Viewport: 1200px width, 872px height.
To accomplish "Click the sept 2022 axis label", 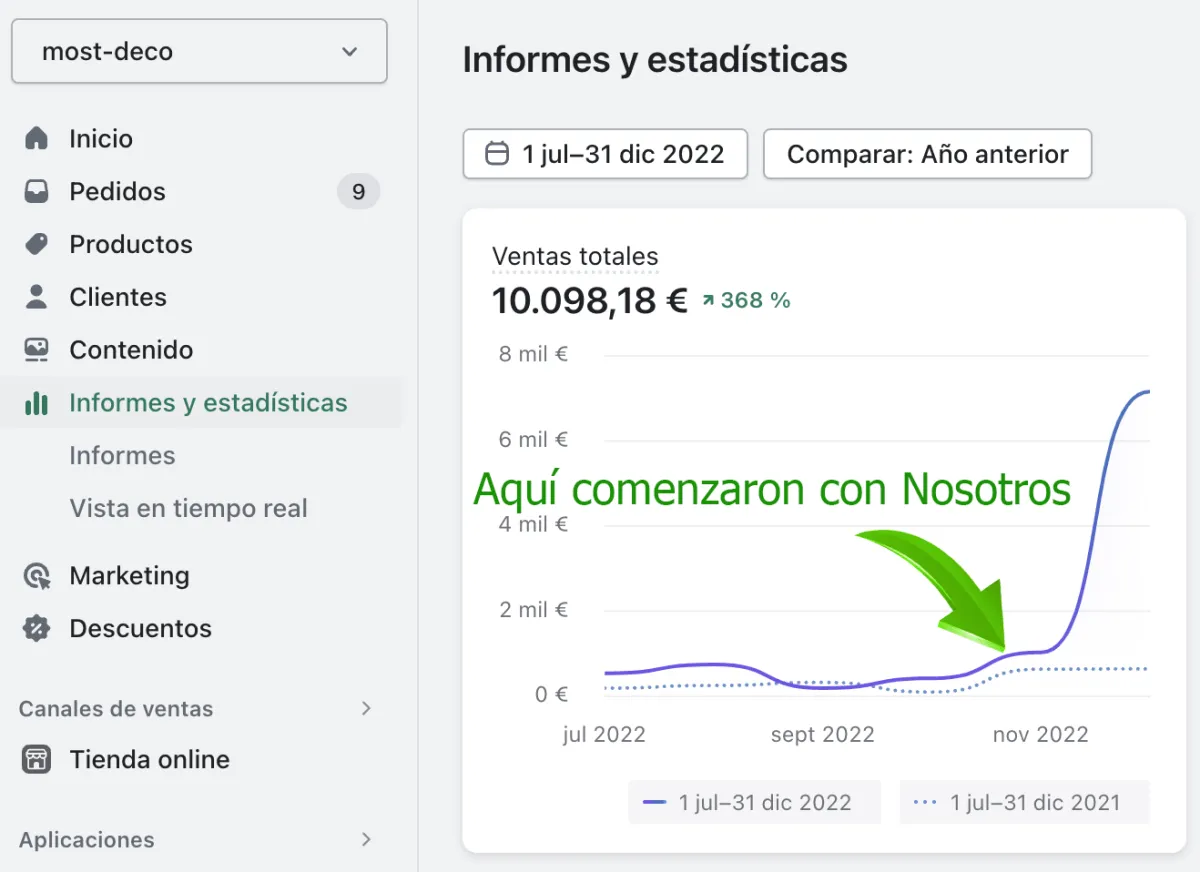I will pyautogui.click(x=823, y=735).
